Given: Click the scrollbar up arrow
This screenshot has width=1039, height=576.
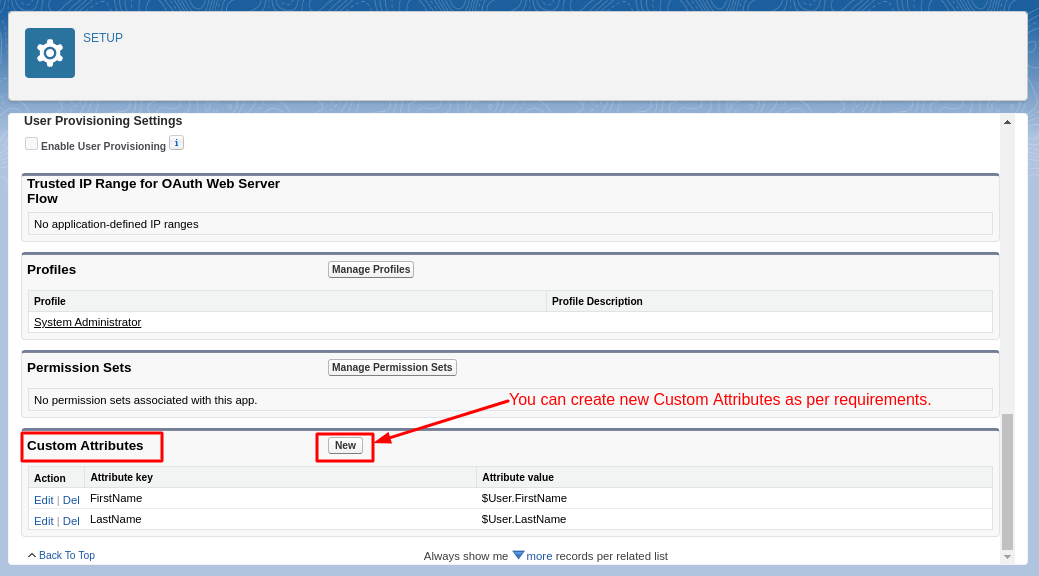Looking at the screenshot, I should pyautogui.click(x=1007, y=121).
